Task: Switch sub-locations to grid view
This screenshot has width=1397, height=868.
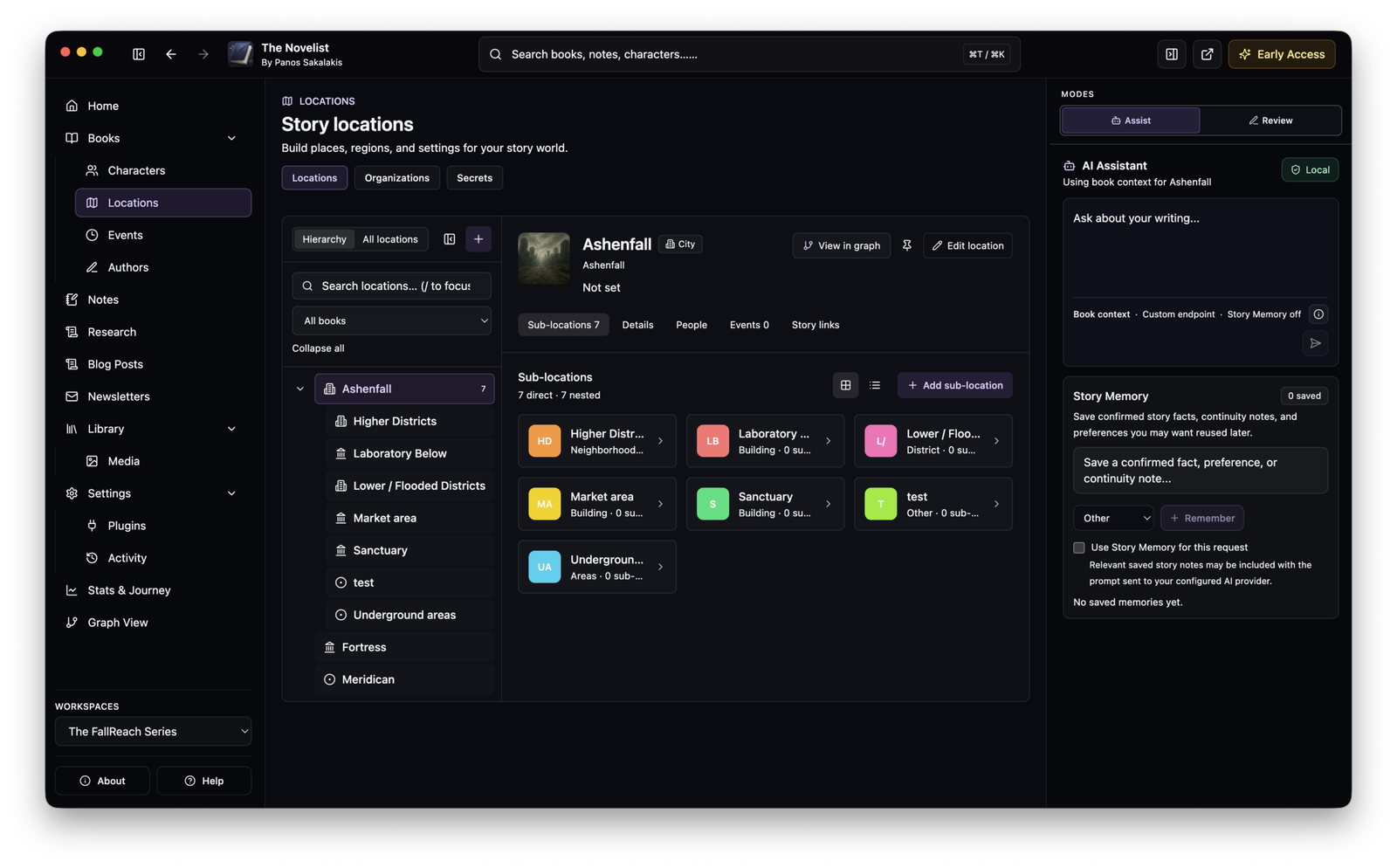Action: (x=845, y=385)
